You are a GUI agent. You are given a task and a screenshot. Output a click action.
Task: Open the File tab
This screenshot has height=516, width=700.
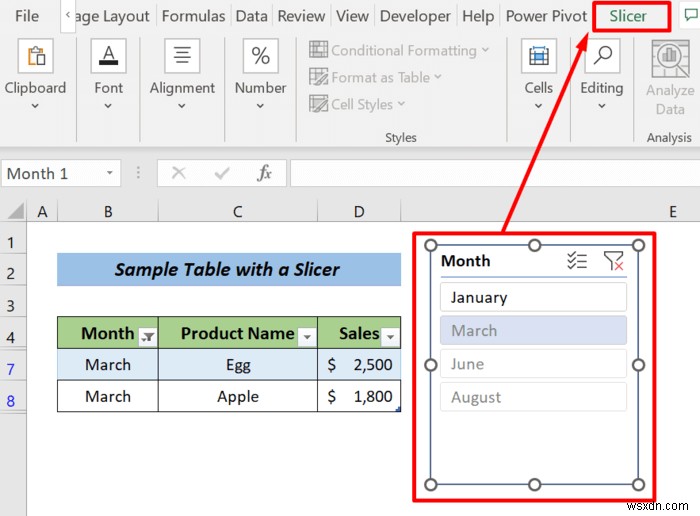tap(27, 16)
